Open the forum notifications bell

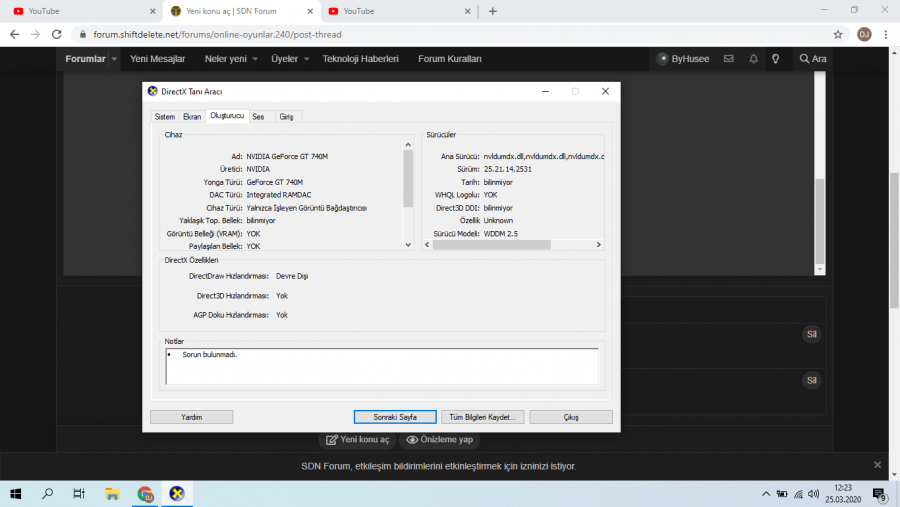tap(753, 59)
